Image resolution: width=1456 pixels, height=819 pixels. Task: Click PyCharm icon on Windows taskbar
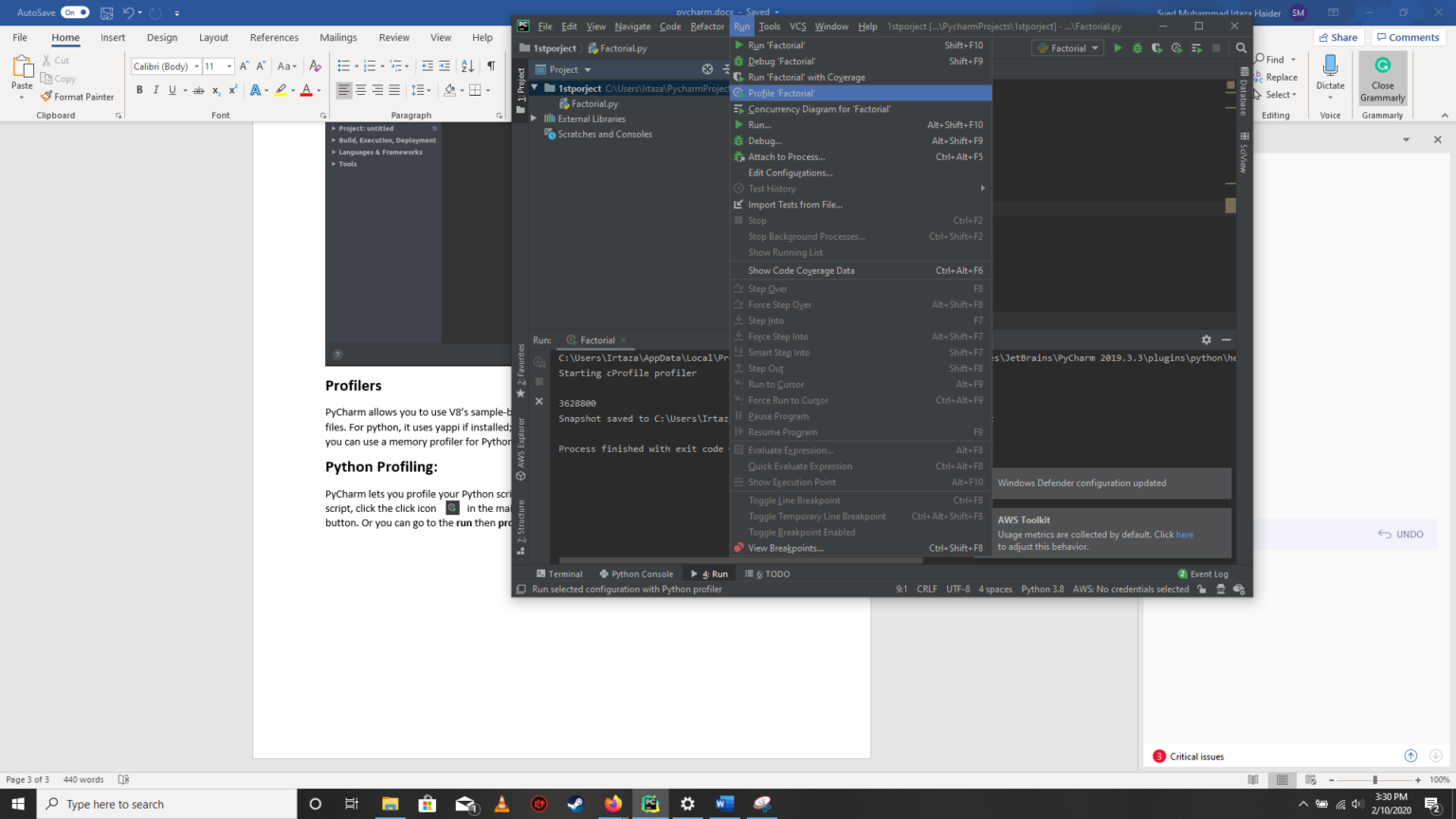click(x=650, y=804)
